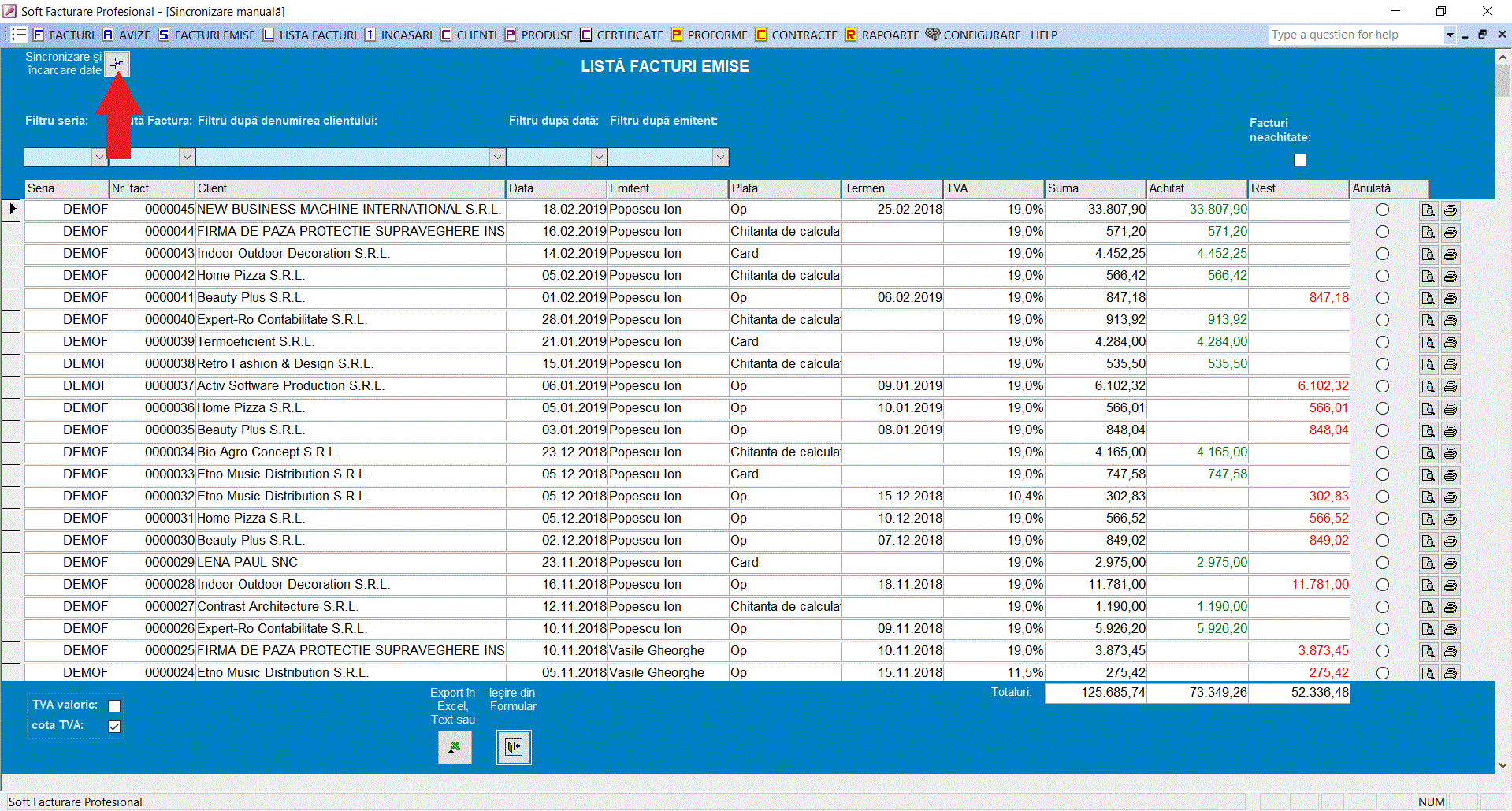Mark invoice 0000026 as Anulată
The image size is (1512, 811).
pyautogui.click(x=1383, y=629)
